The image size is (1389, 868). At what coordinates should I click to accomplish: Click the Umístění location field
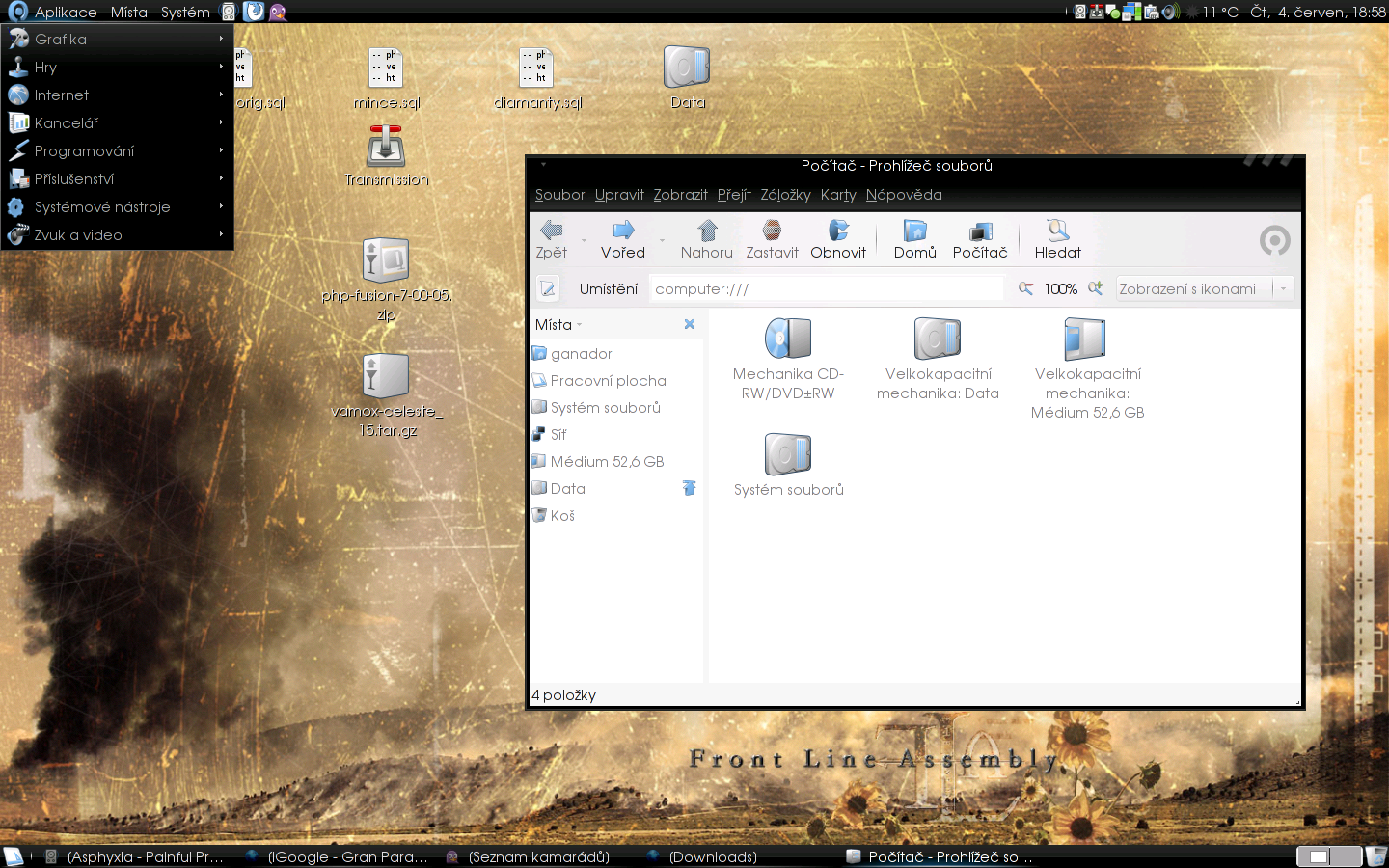(827, 288)
